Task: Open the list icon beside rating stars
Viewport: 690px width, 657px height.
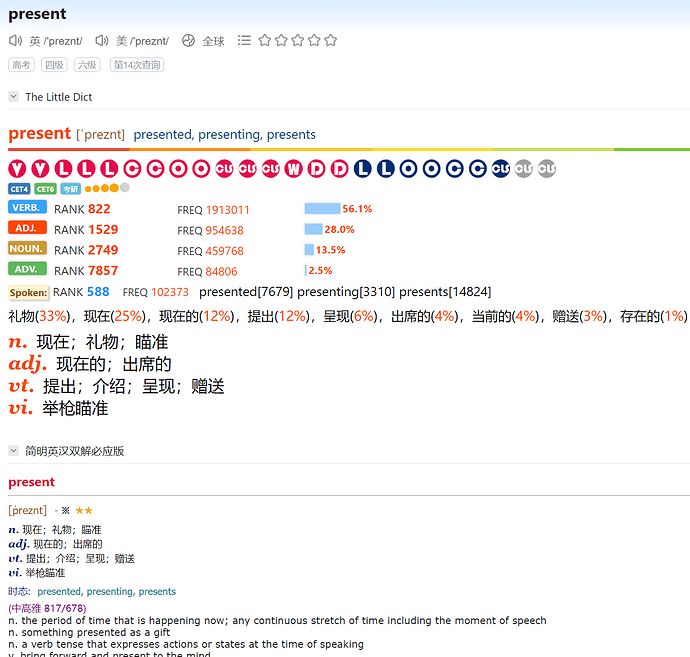Action: 244,40
